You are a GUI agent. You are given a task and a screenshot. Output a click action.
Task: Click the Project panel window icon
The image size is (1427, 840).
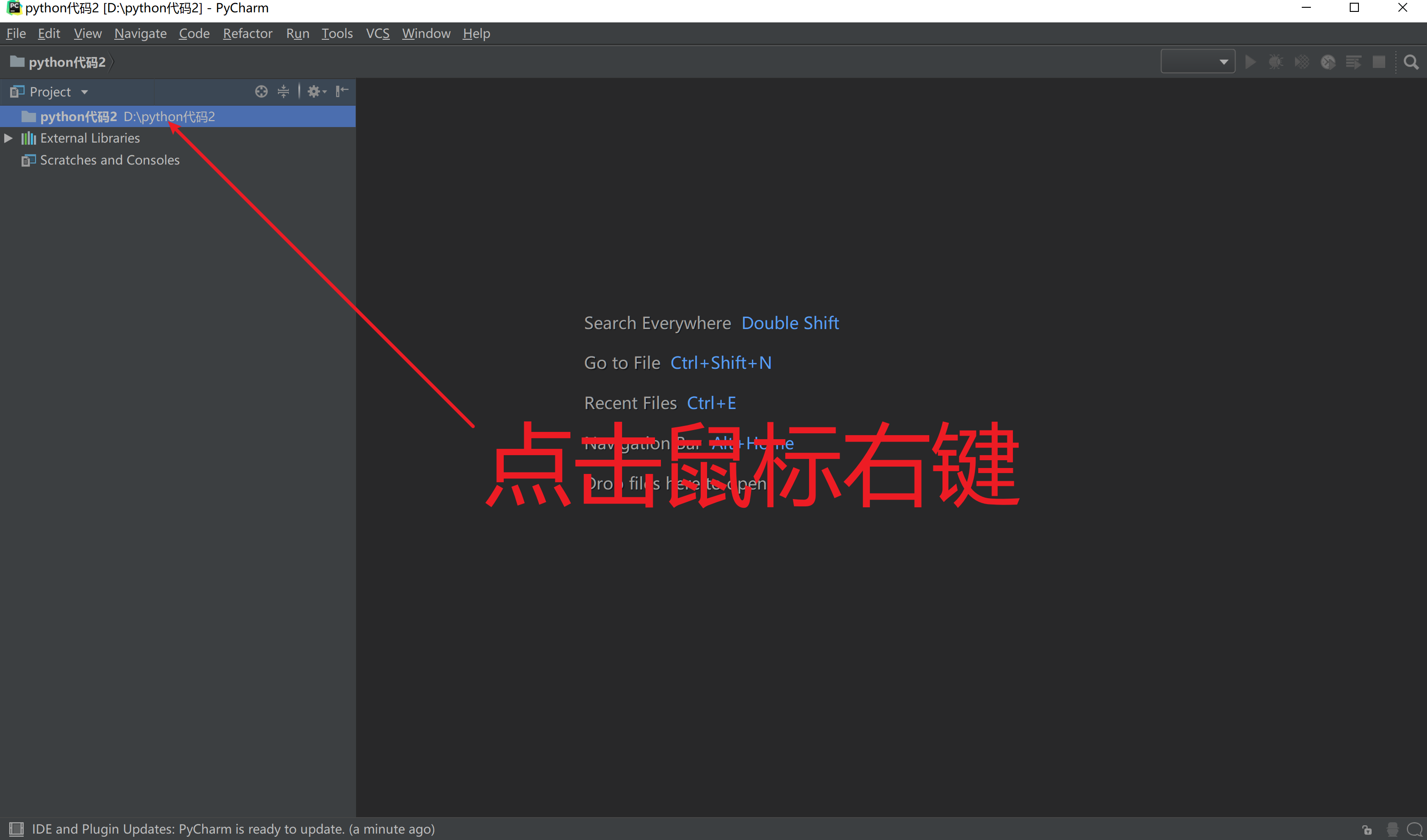[x=17, y=92]
